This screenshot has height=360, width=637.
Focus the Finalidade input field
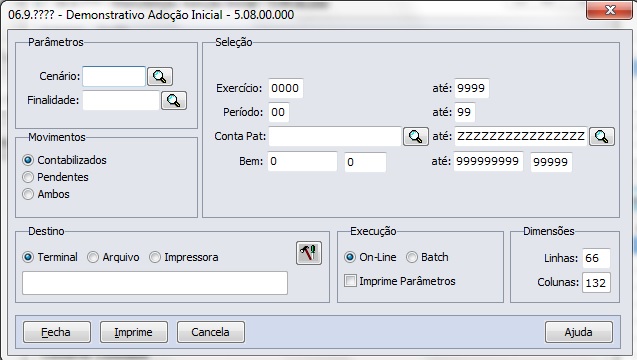tap(121, 100)
